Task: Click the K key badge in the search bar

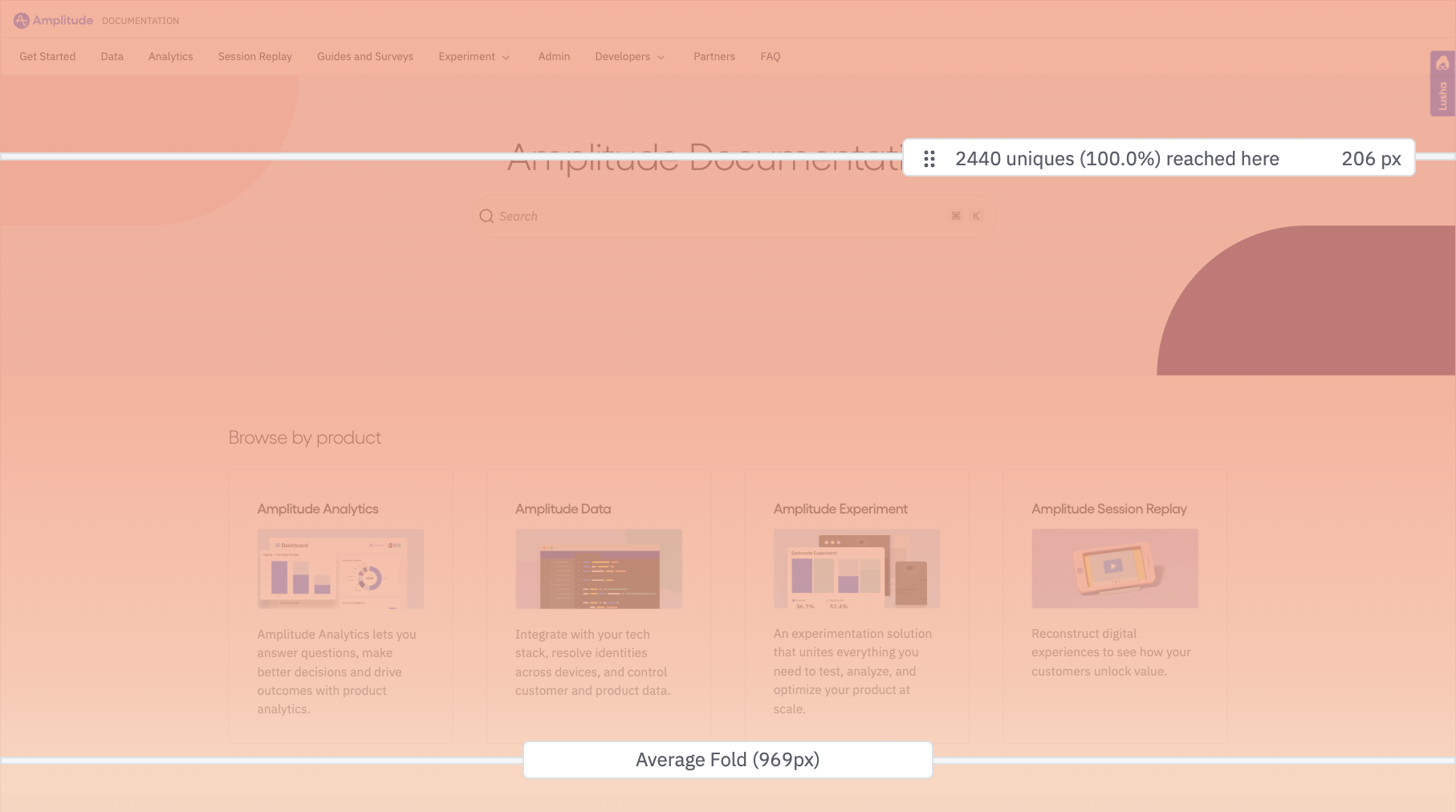Action: 975,216
